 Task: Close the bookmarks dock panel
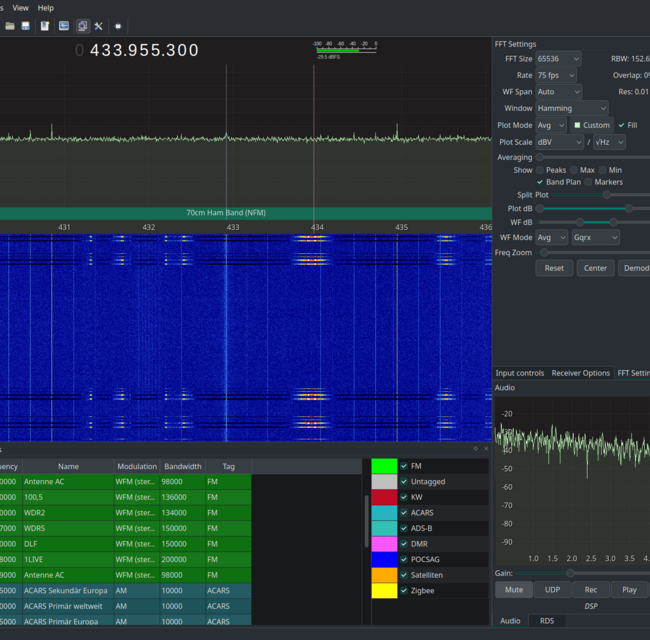coord(486,448)
